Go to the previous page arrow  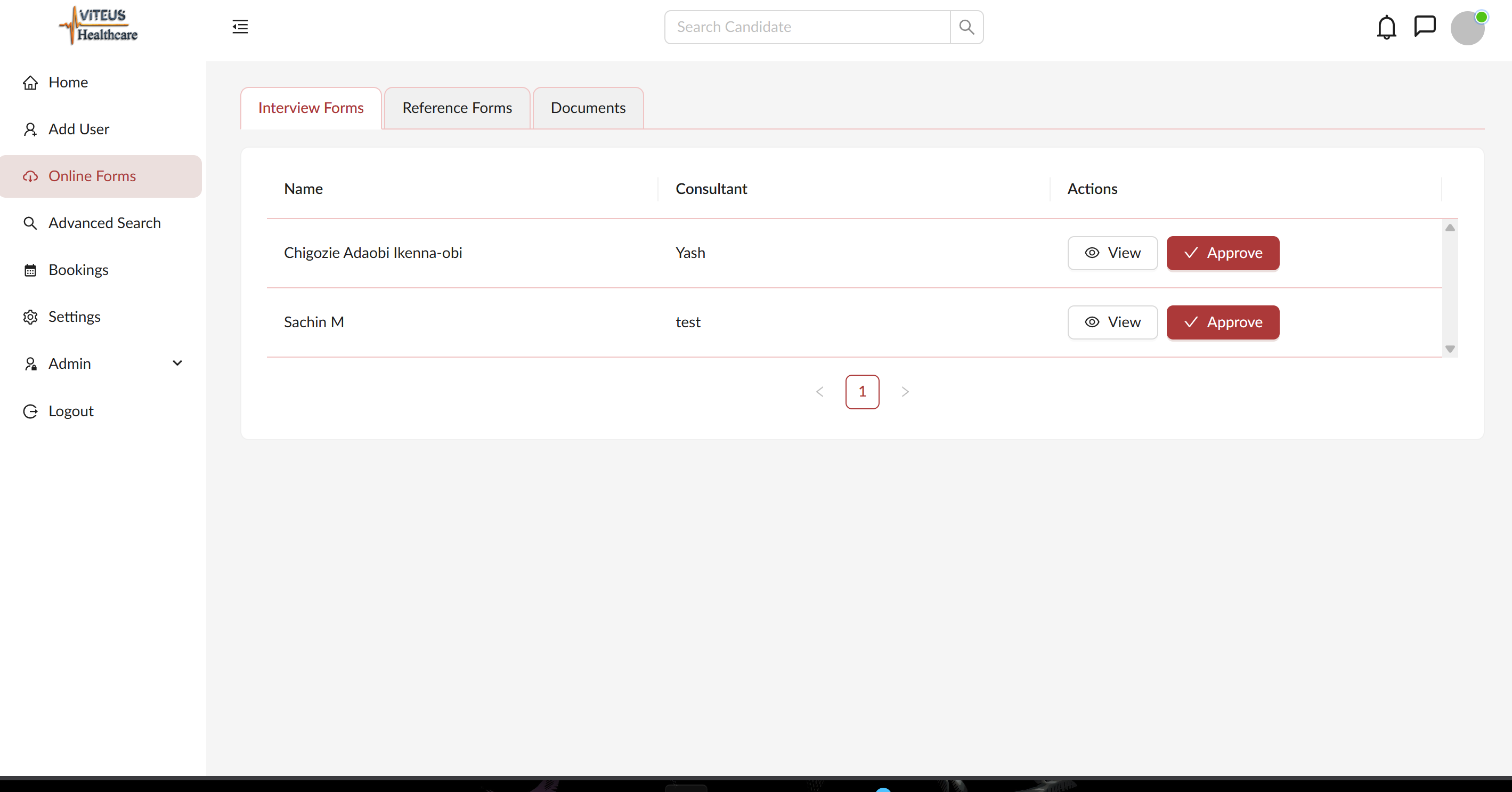[x=820, y=392]
